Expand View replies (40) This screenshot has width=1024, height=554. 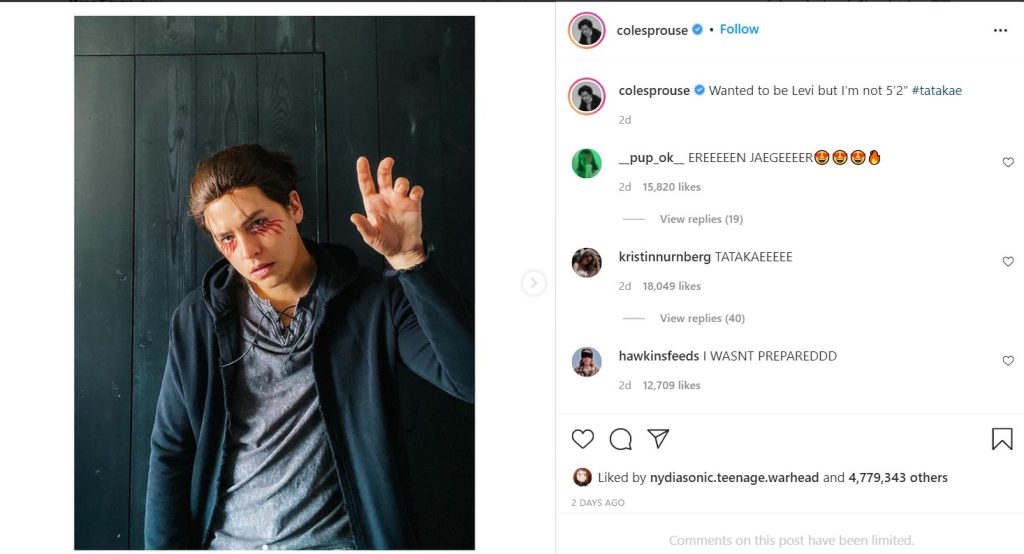[x=701, y=318]
